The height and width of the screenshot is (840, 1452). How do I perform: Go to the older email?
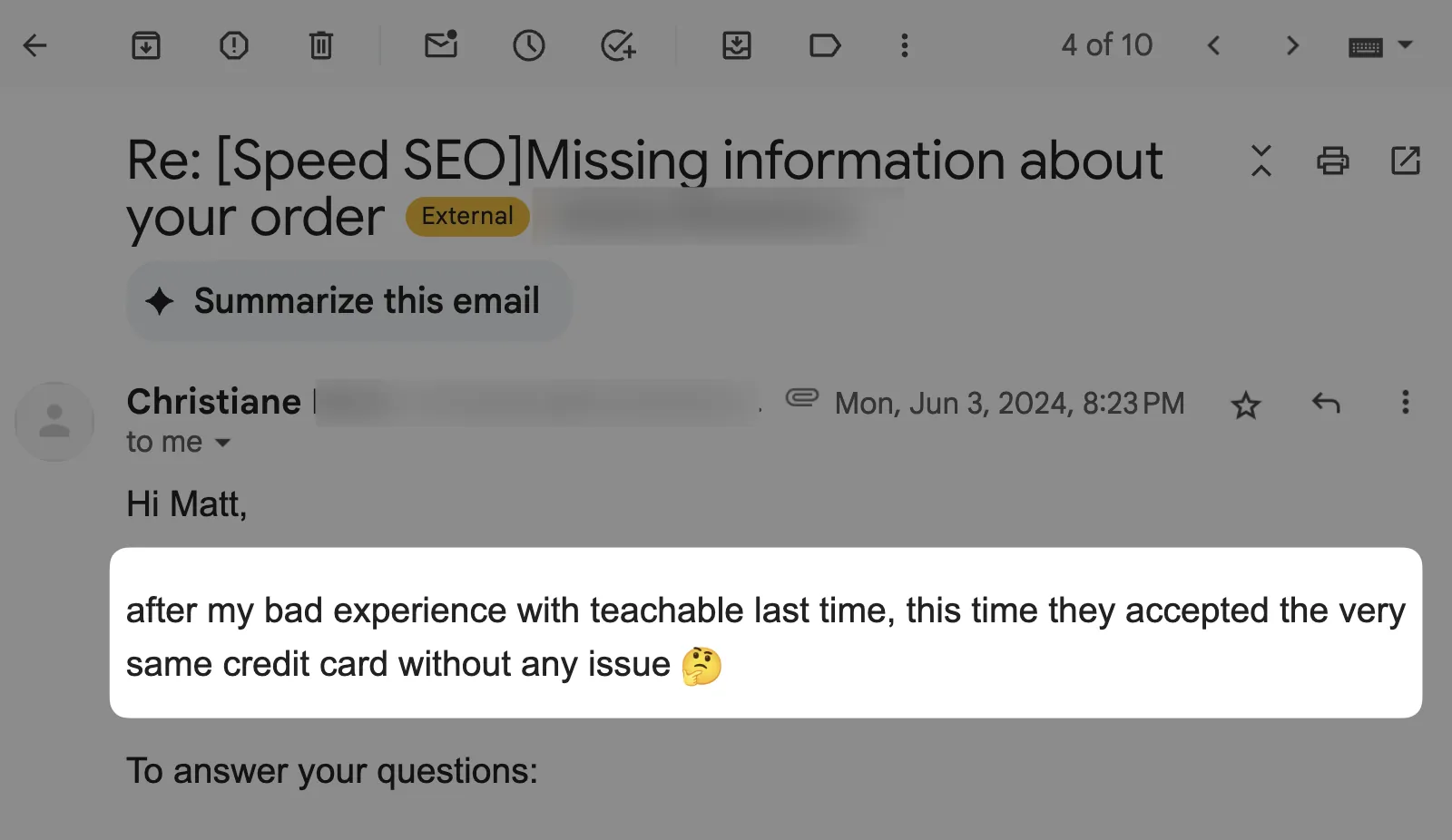pyautogui.click(x=1293, y=45)
